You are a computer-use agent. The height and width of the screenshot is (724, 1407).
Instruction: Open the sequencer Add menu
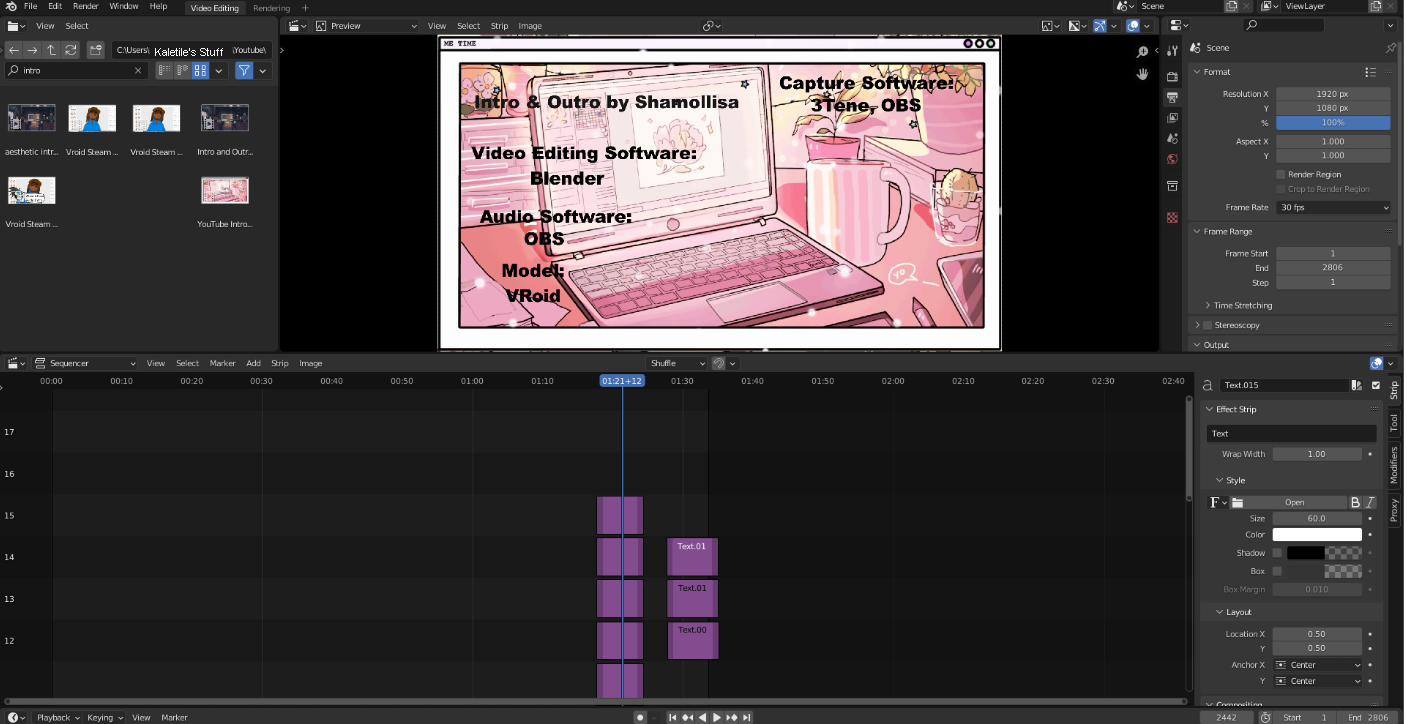pyautogui.click(x=254, y=363)
